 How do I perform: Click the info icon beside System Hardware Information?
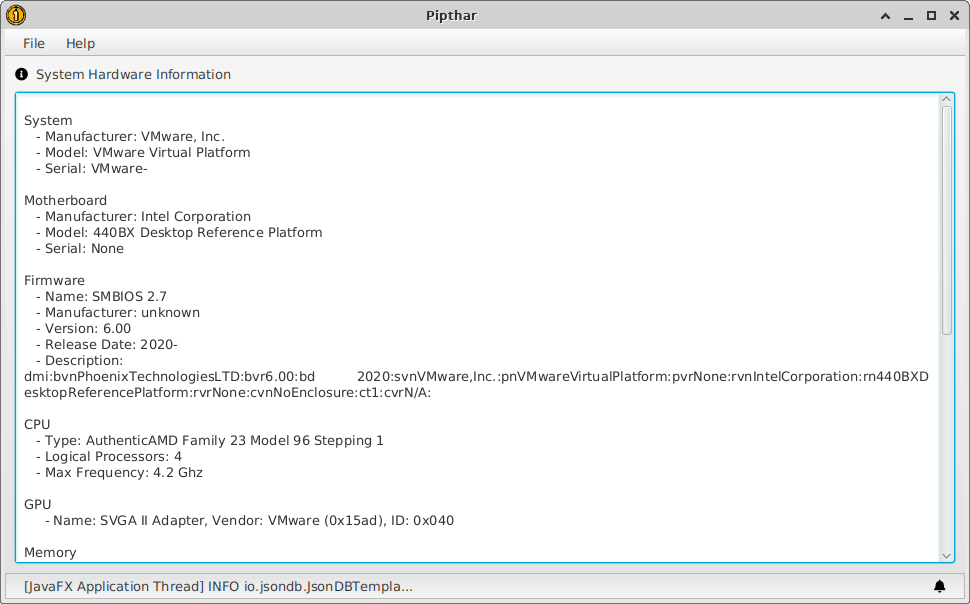(22, 74)
